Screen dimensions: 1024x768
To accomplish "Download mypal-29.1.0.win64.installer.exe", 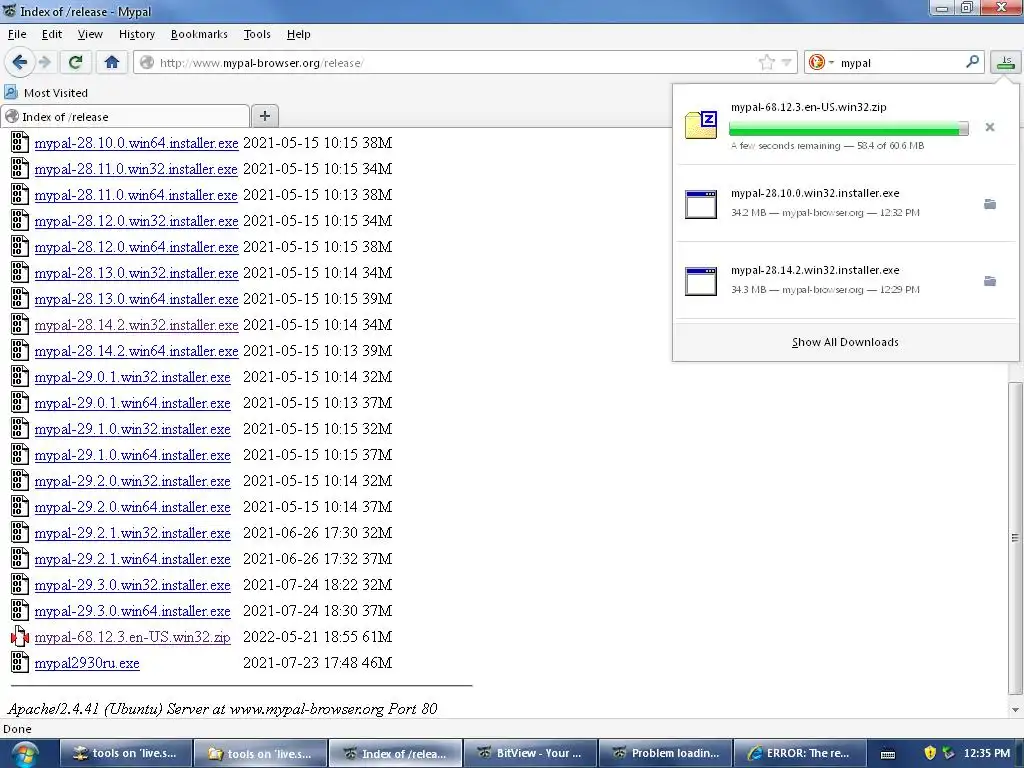I will pyautogui.click(x=133, y=455).
